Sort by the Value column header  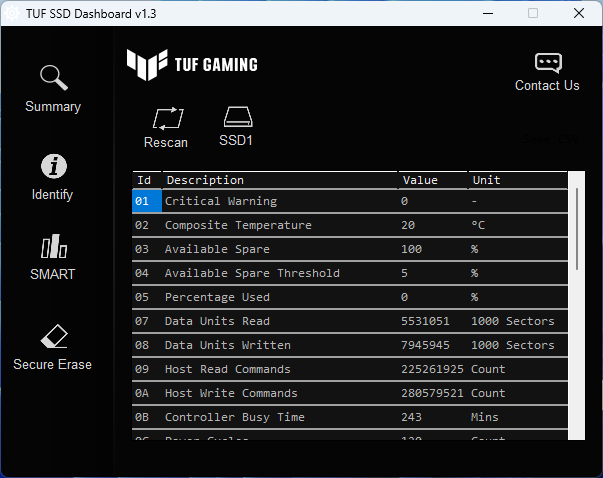[433, 180]
